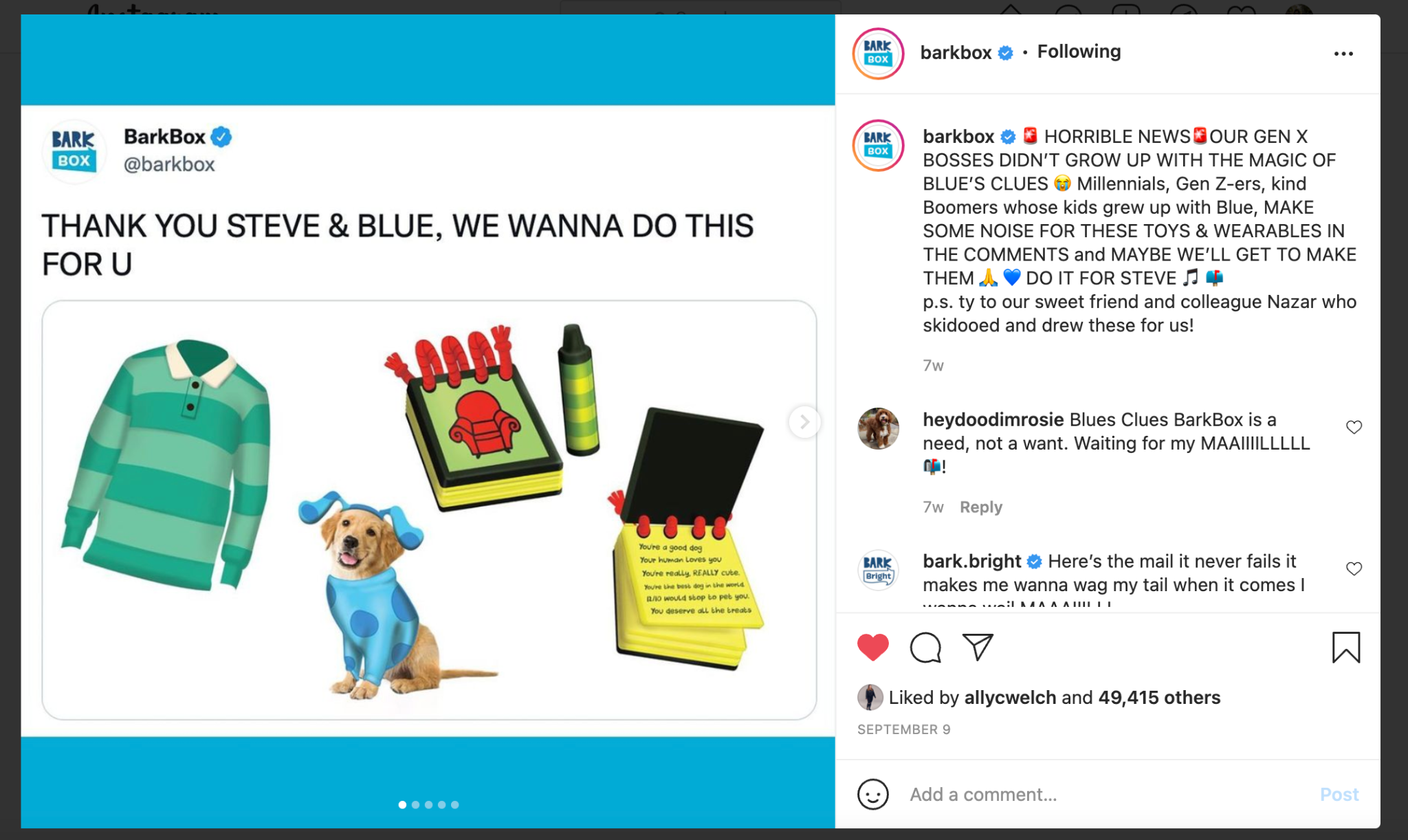This screenshot has width=1408, height=840.
Task: Unlike the post via red heart
Action: [873, 648]
